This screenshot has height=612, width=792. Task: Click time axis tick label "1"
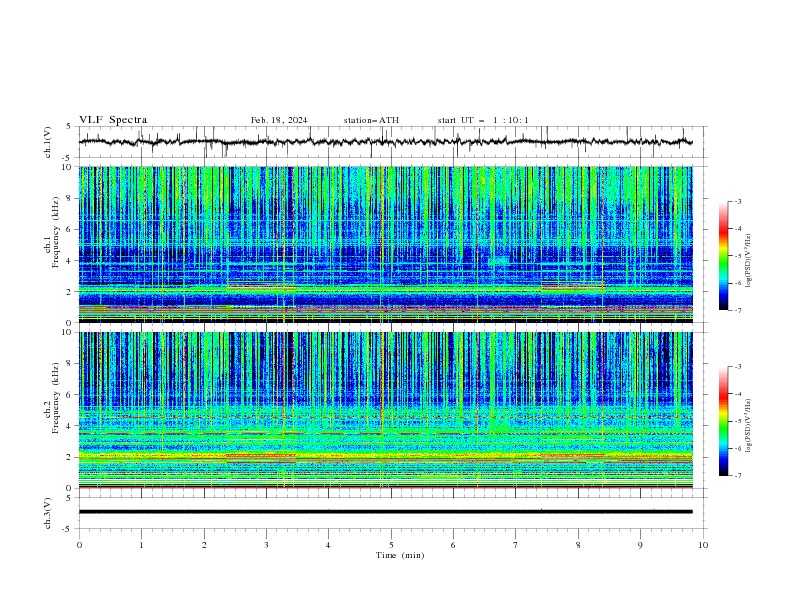(141, 545)
